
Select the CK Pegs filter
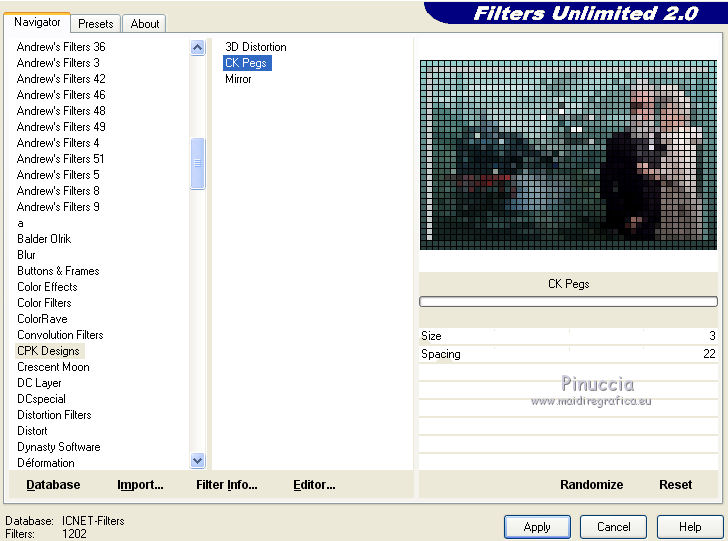(x=246, y=63)
